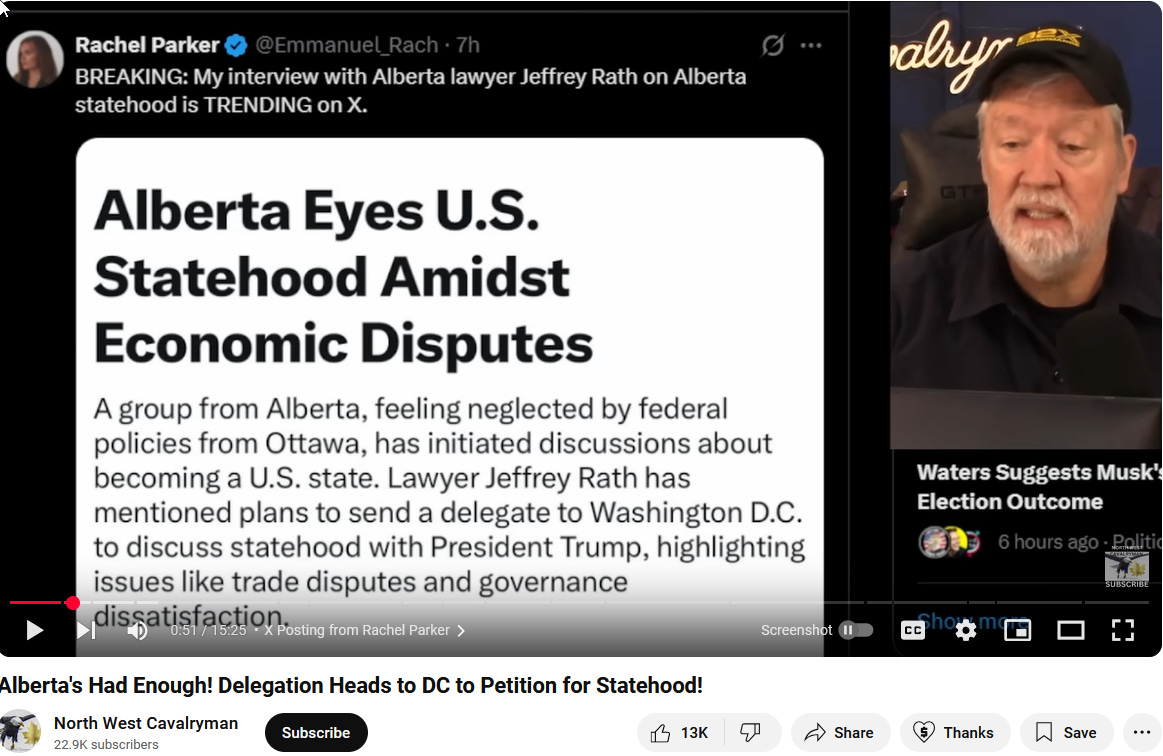
Task: Like the video with 13K likes
Action: (x=679, y=733)
